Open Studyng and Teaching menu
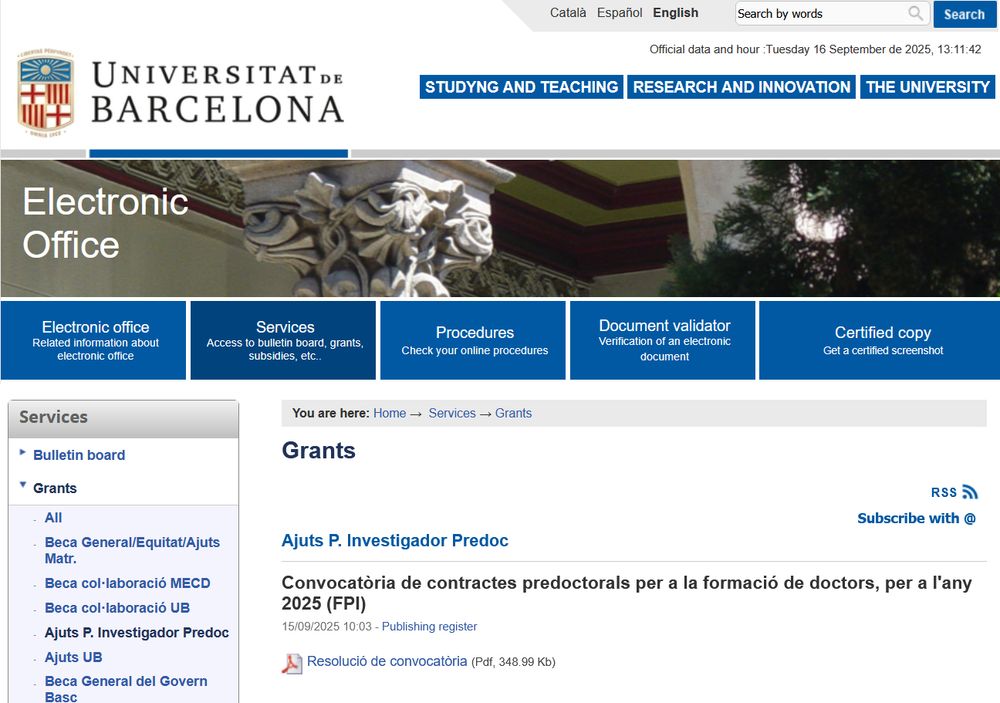 tap(522, 87)
